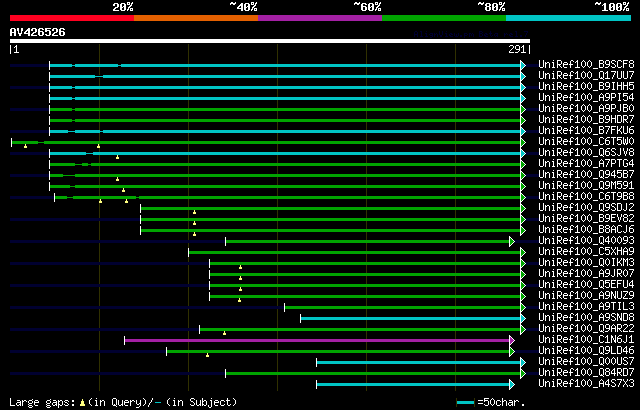
Task: Click the UniRef100_B8ACJ6 label
Action: click(586, 230)
